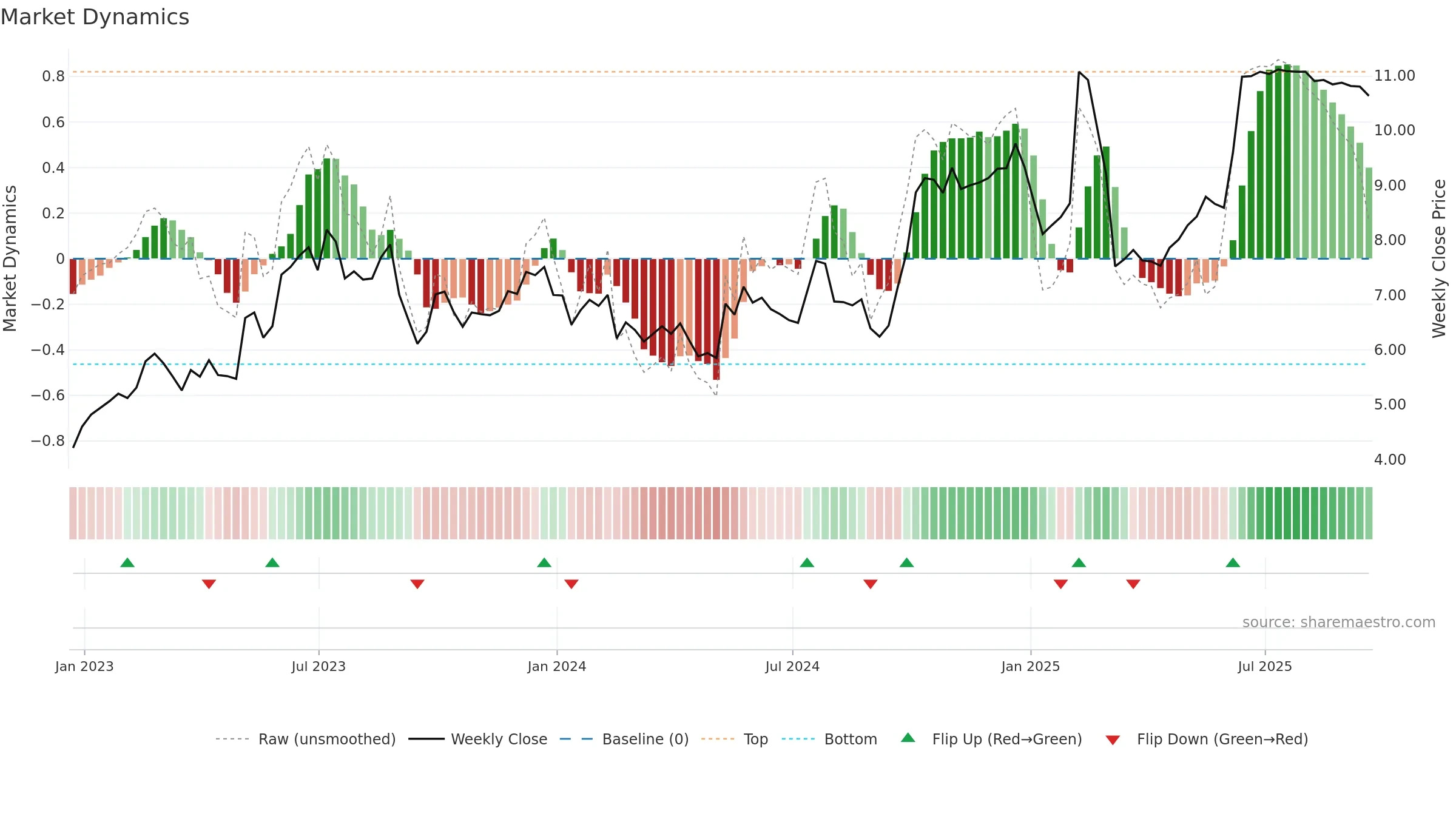This screenshot has width=1456, height=819.
Task: Select the Flip Up triangle in February 2025
Action: pyautogui.click(x=1079, y=562)
